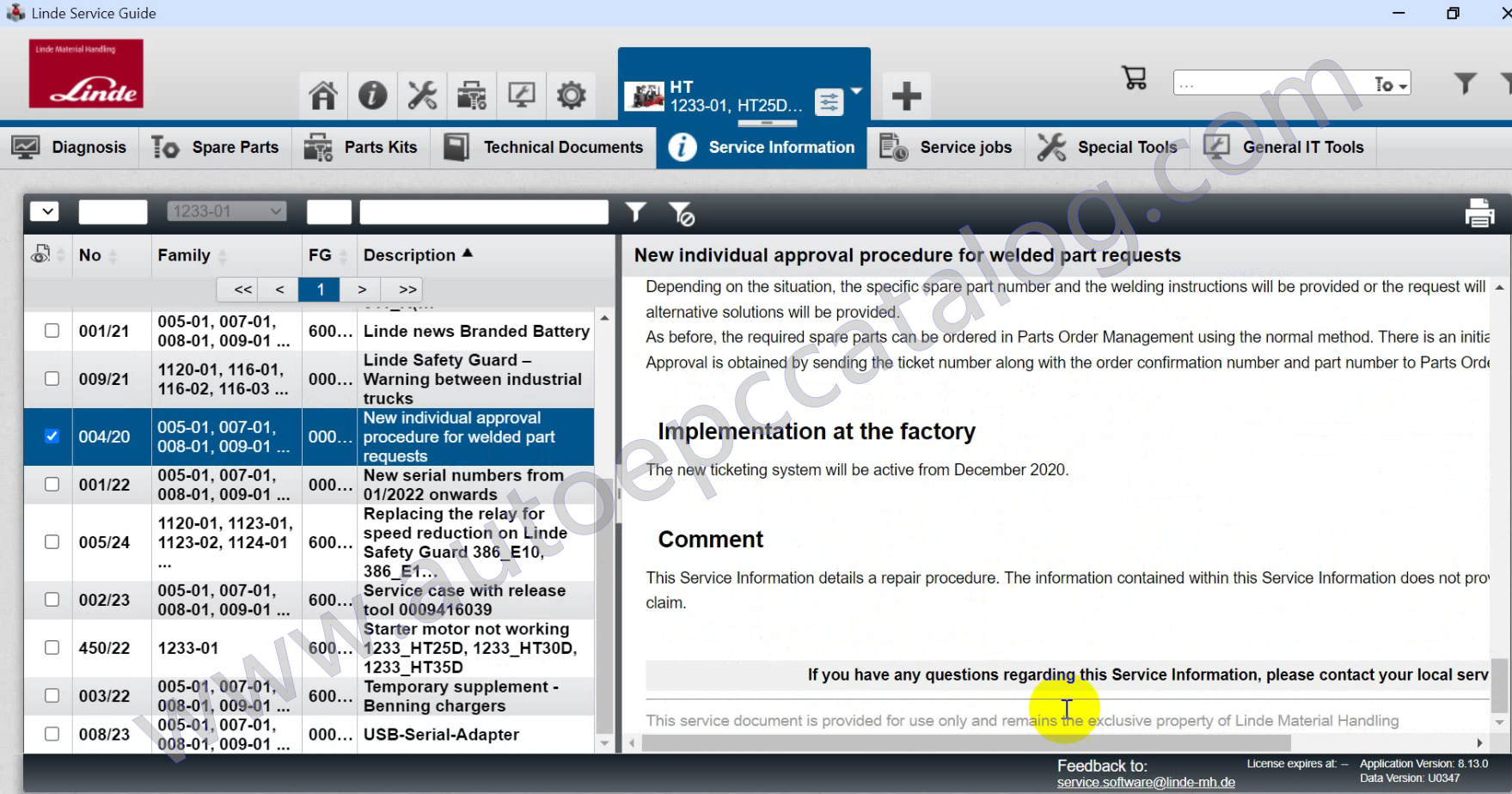This screenshot has width=1512, height=794.
Task: Open the shopping cart
Action: [1135, 78]
